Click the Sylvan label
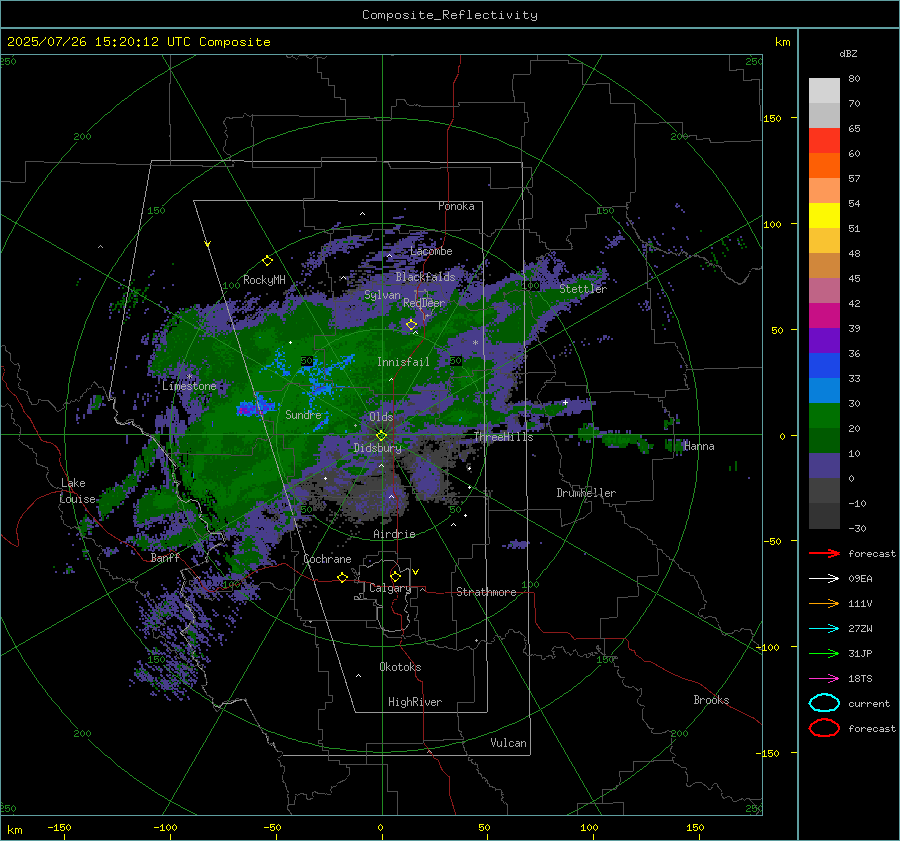 (x=382, y=295)
